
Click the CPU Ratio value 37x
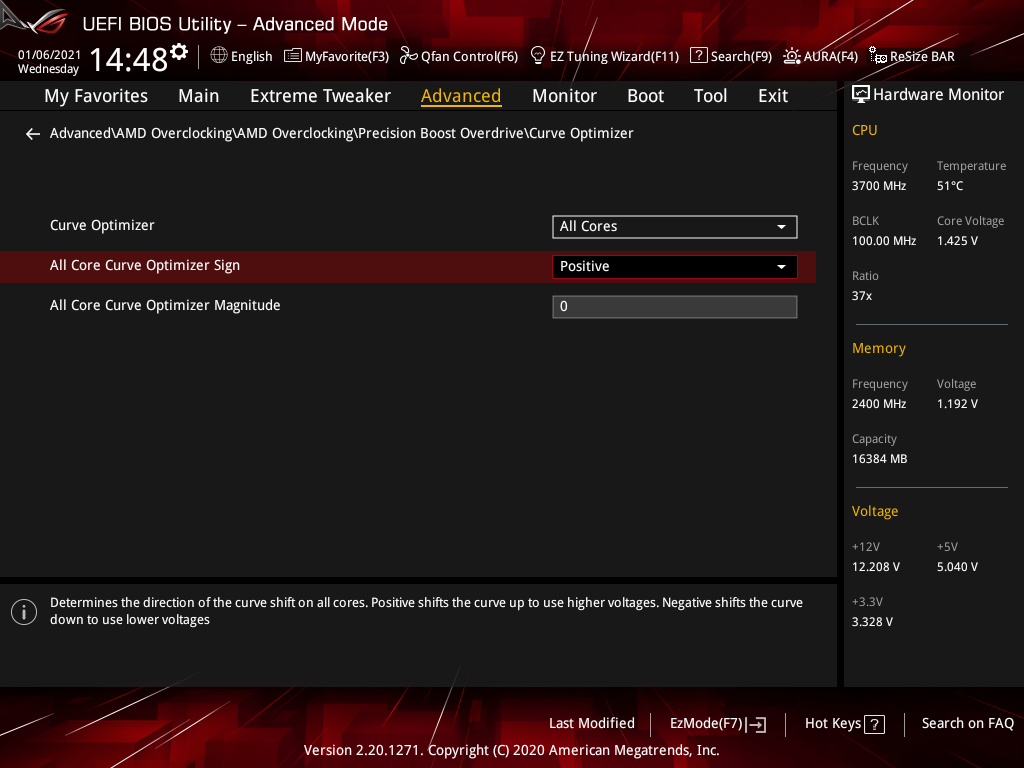pos(861,296)
